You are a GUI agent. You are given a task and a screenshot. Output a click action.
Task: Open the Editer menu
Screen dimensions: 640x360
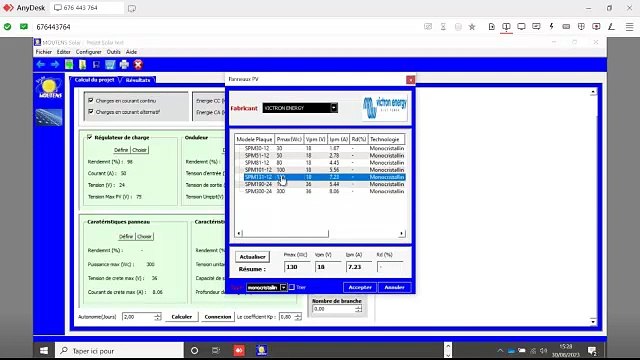click(63, 52)
